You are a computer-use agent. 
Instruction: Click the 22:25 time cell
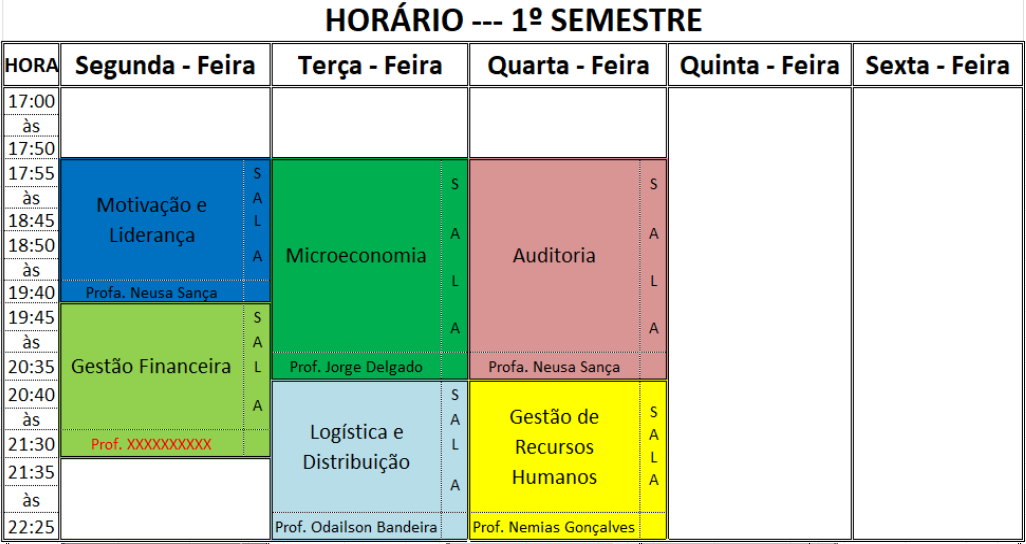(31, 526)
